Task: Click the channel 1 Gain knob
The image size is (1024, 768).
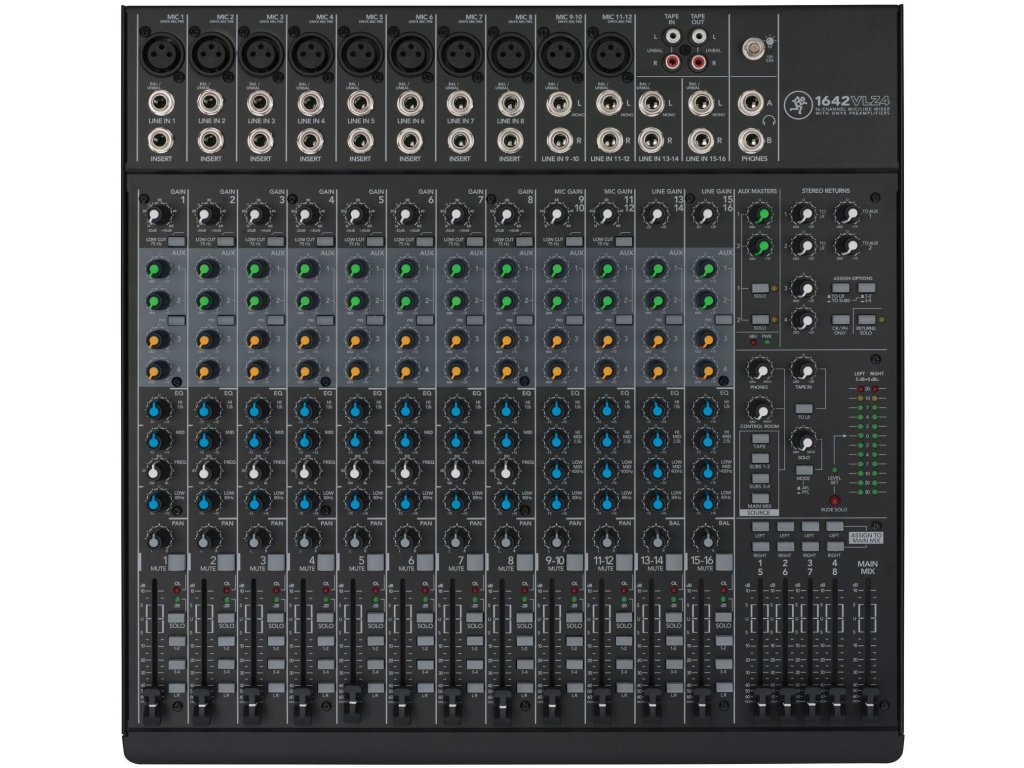Action: [x=155, y=214]
